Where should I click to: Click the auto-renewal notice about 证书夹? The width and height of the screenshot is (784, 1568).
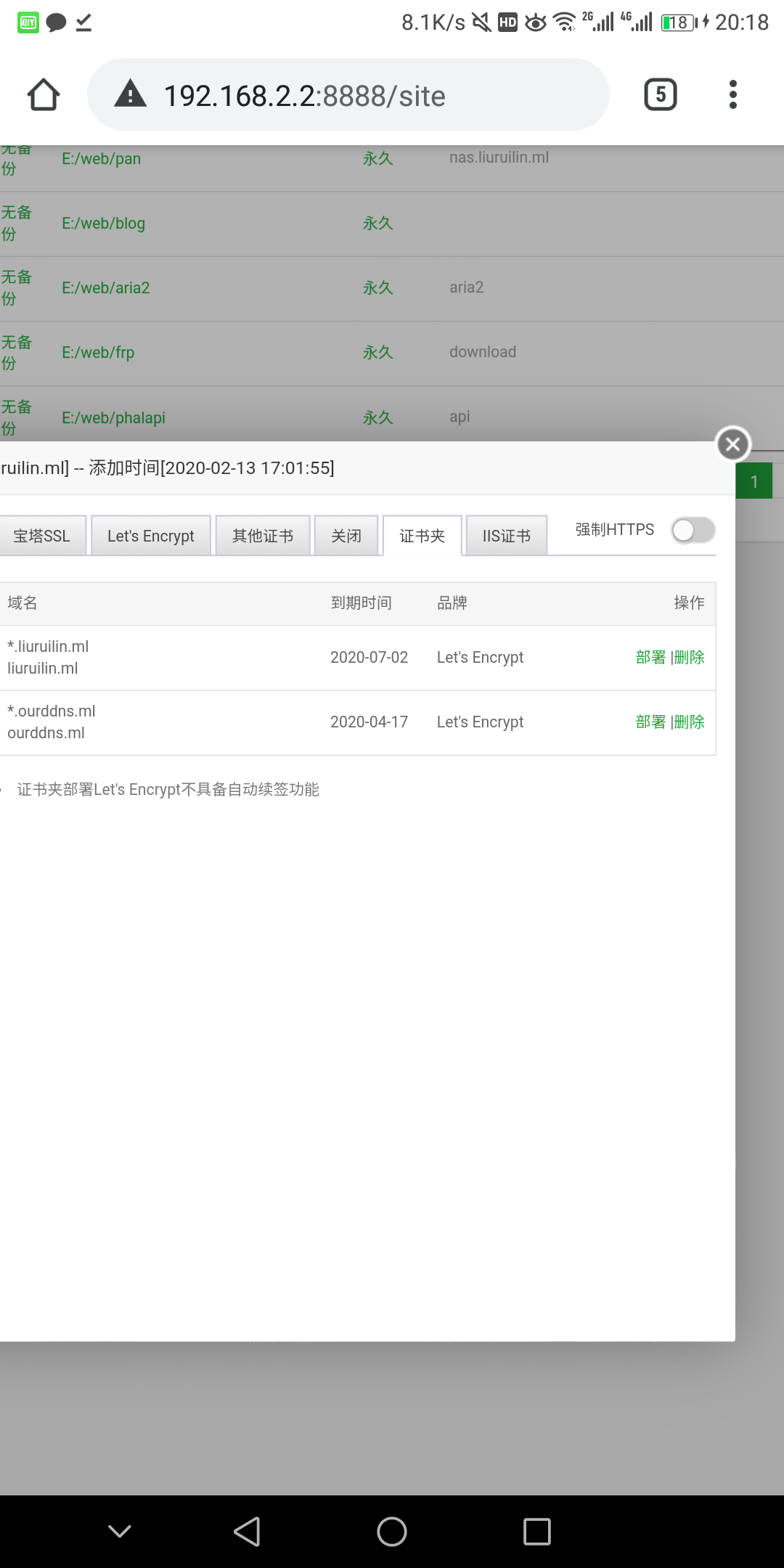tap(168, 790)
